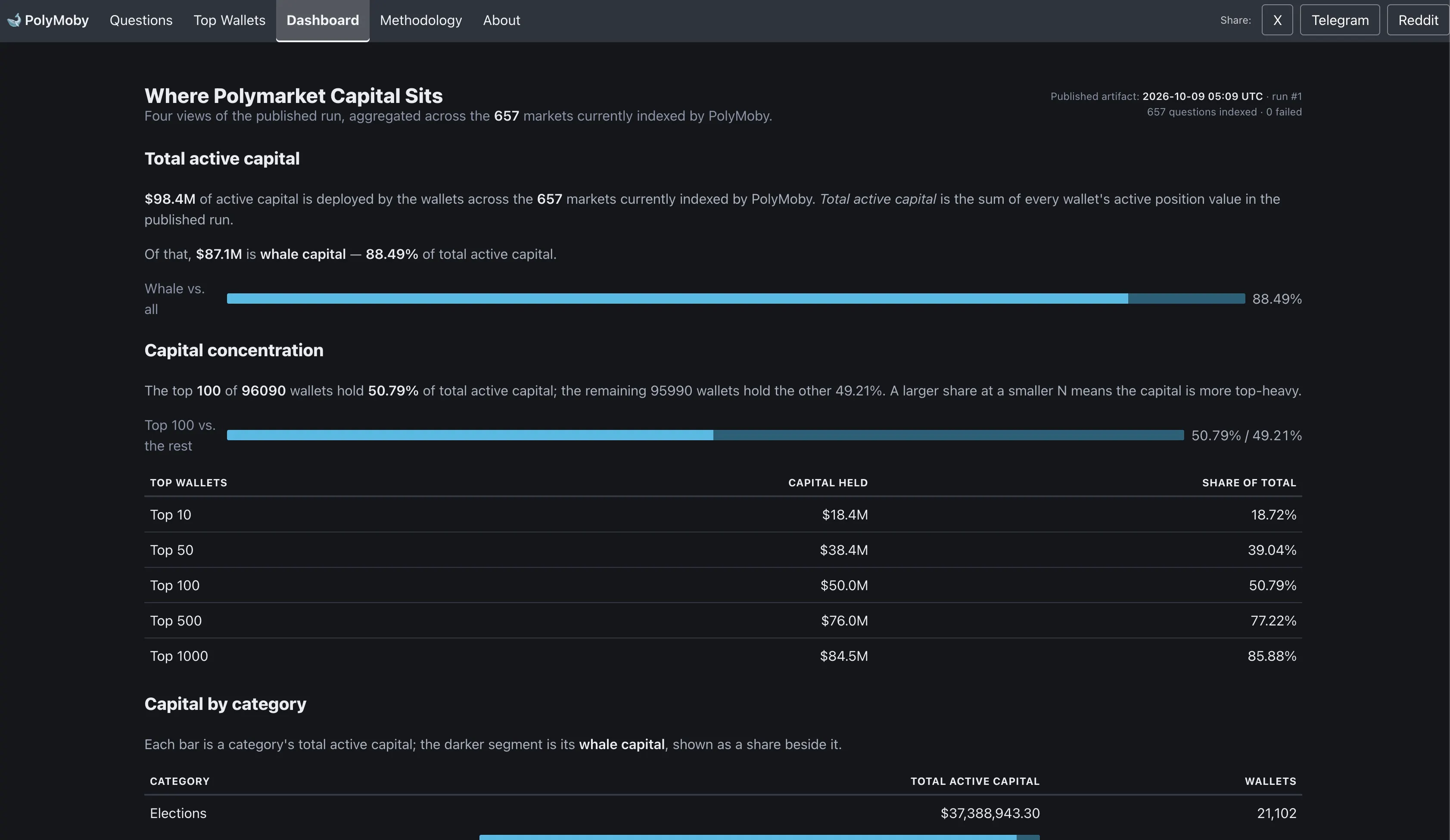The width and height of the screenshot is (1450, 840).
Task: Select the Top 500 row label
Action: tap(175, 620)
